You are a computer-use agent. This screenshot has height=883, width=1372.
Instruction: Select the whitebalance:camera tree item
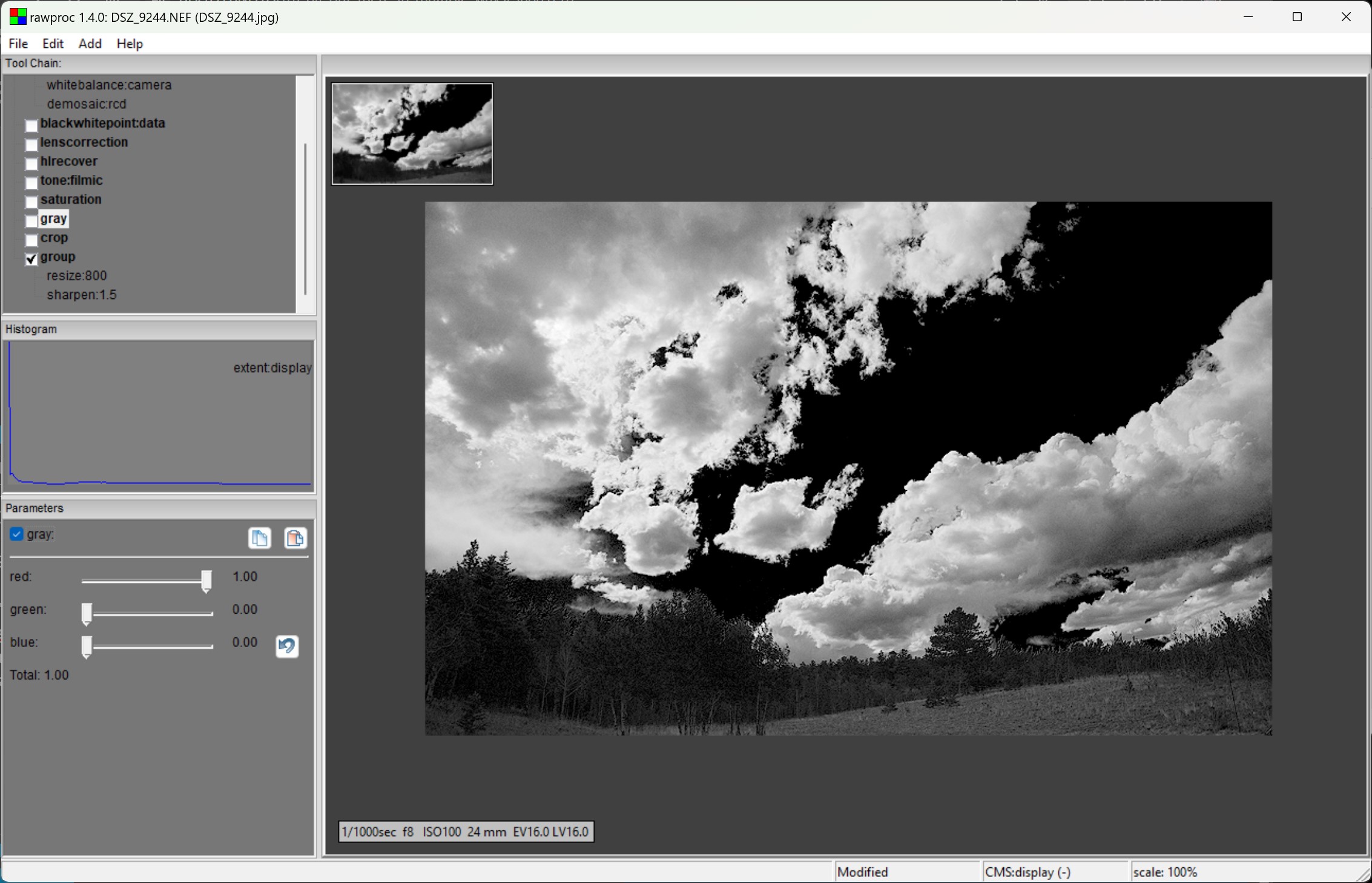109,85
